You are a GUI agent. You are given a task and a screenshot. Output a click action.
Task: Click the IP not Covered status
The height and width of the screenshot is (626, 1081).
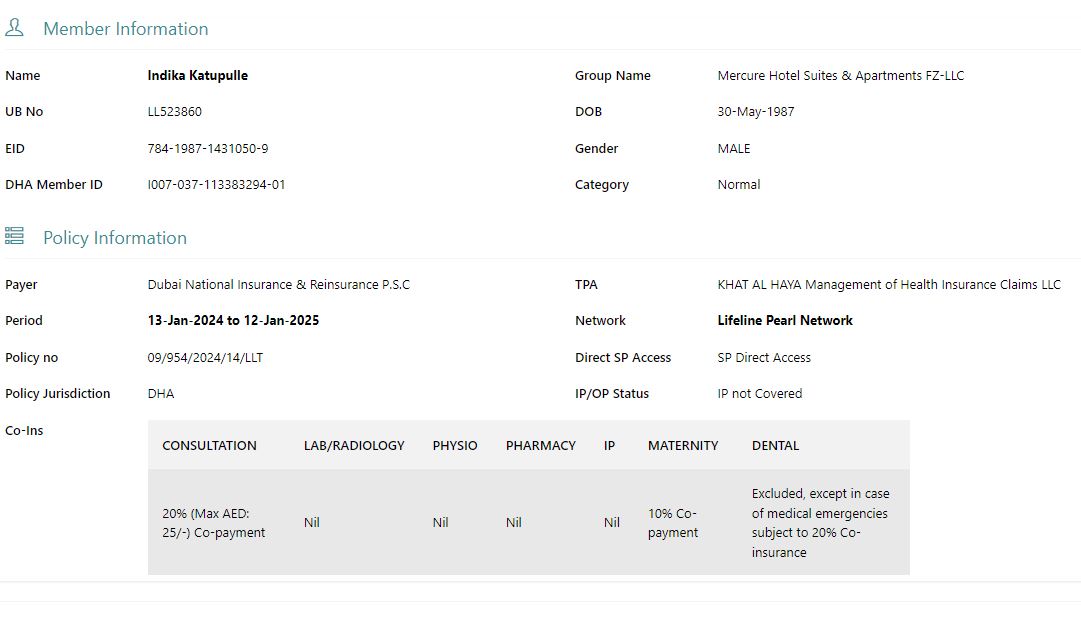pos(759,394)
